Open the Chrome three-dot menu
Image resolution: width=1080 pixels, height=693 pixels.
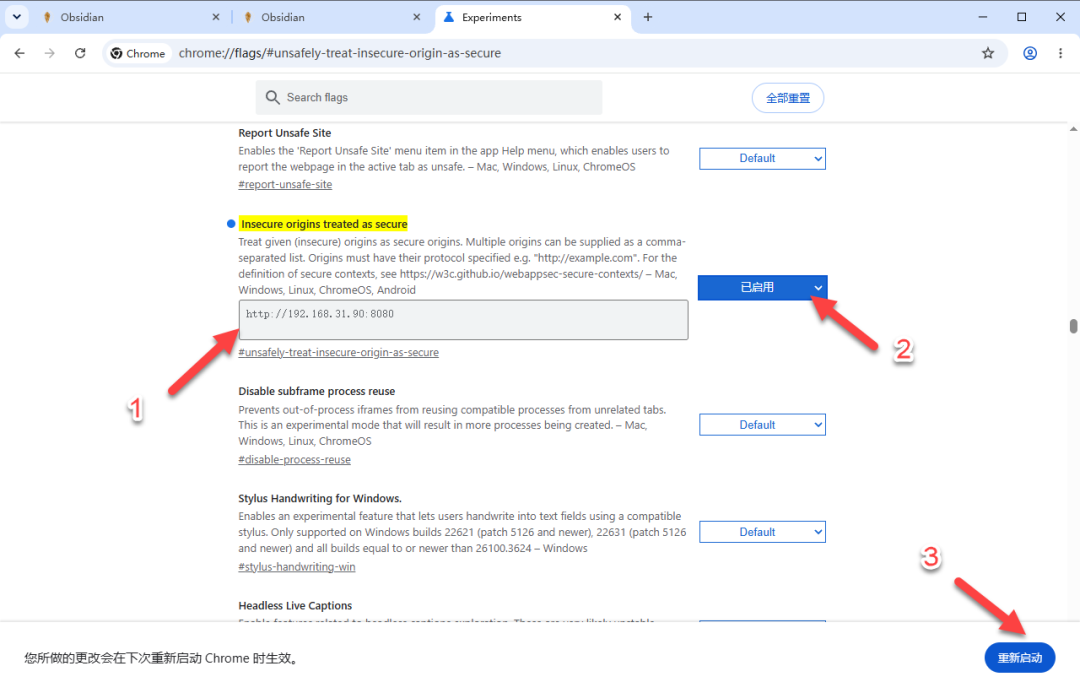click(x=1060, y=53)
